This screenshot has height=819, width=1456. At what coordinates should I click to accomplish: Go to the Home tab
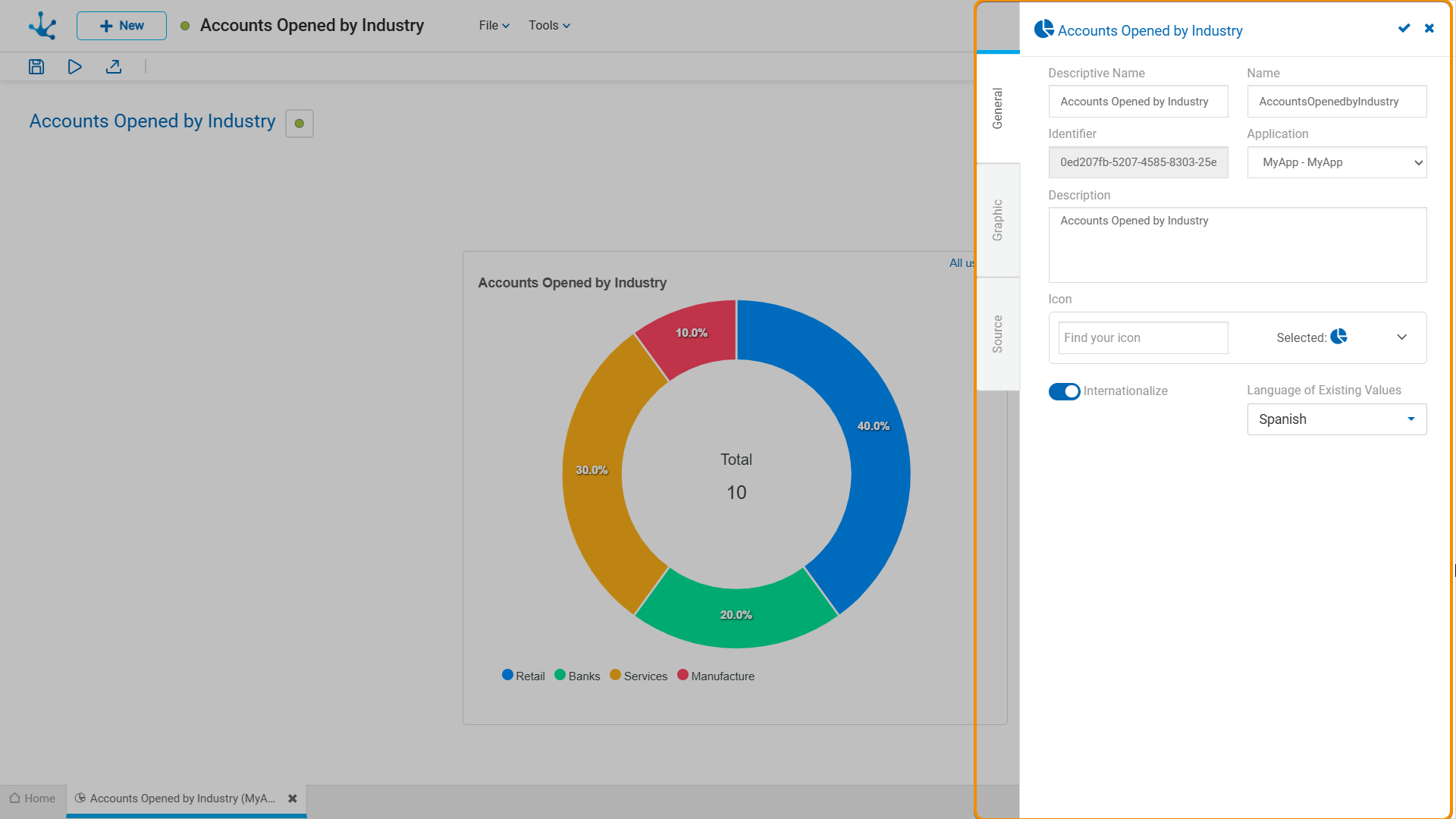coord(33,799)
